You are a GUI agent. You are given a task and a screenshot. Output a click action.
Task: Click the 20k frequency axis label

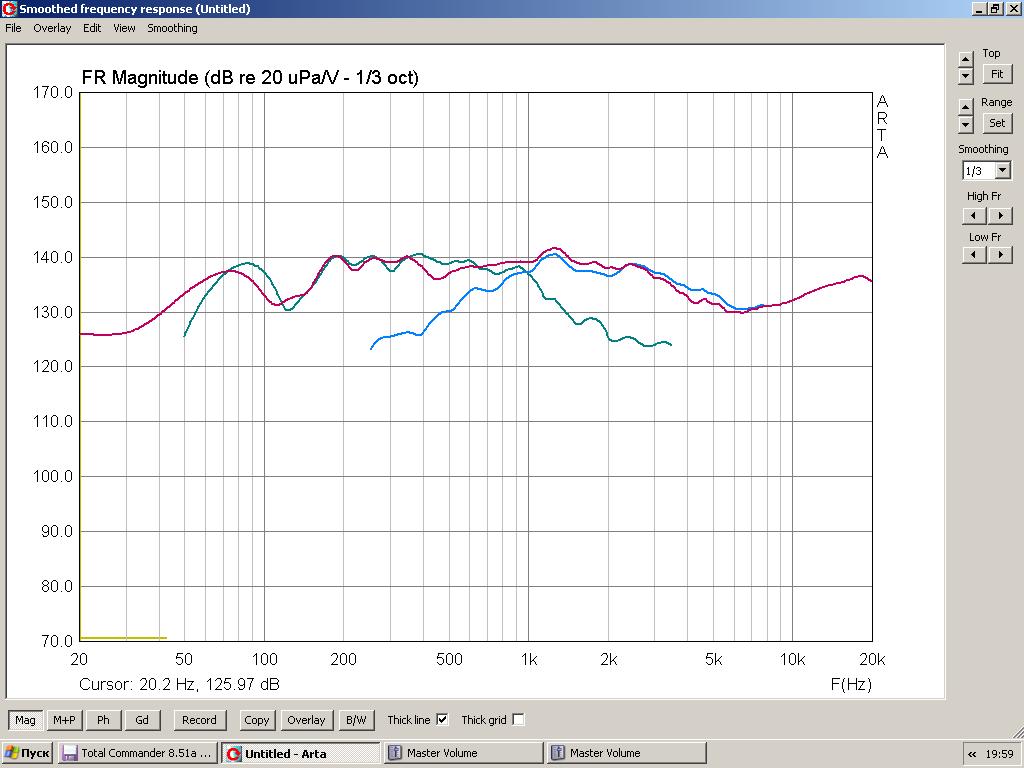pos(872,660)
